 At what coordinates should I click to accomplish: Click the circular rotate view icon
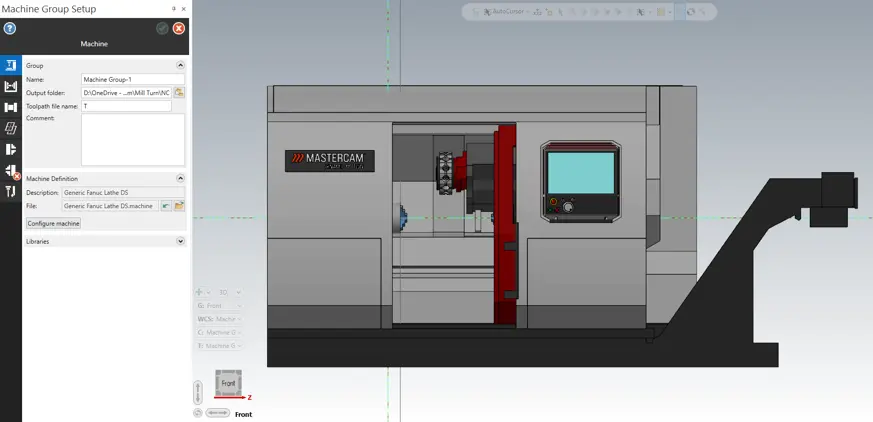(197, 413)
